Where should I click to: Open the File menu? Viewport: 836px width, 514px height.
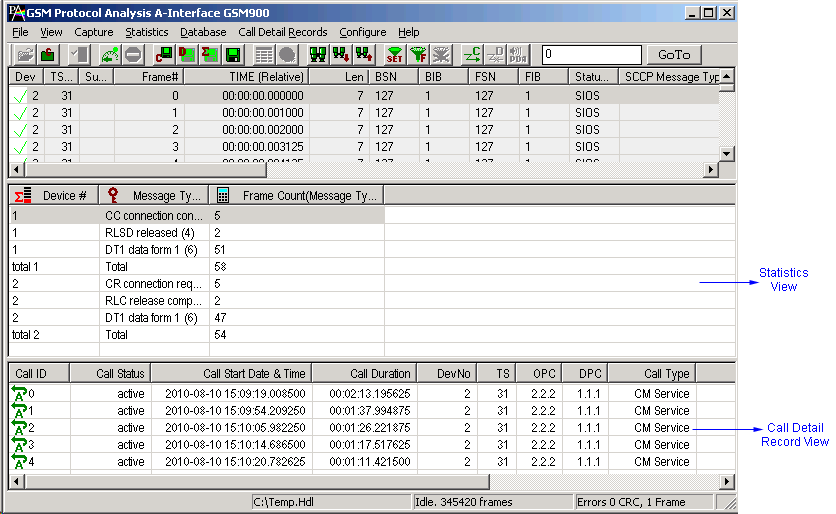pos(20,32)
